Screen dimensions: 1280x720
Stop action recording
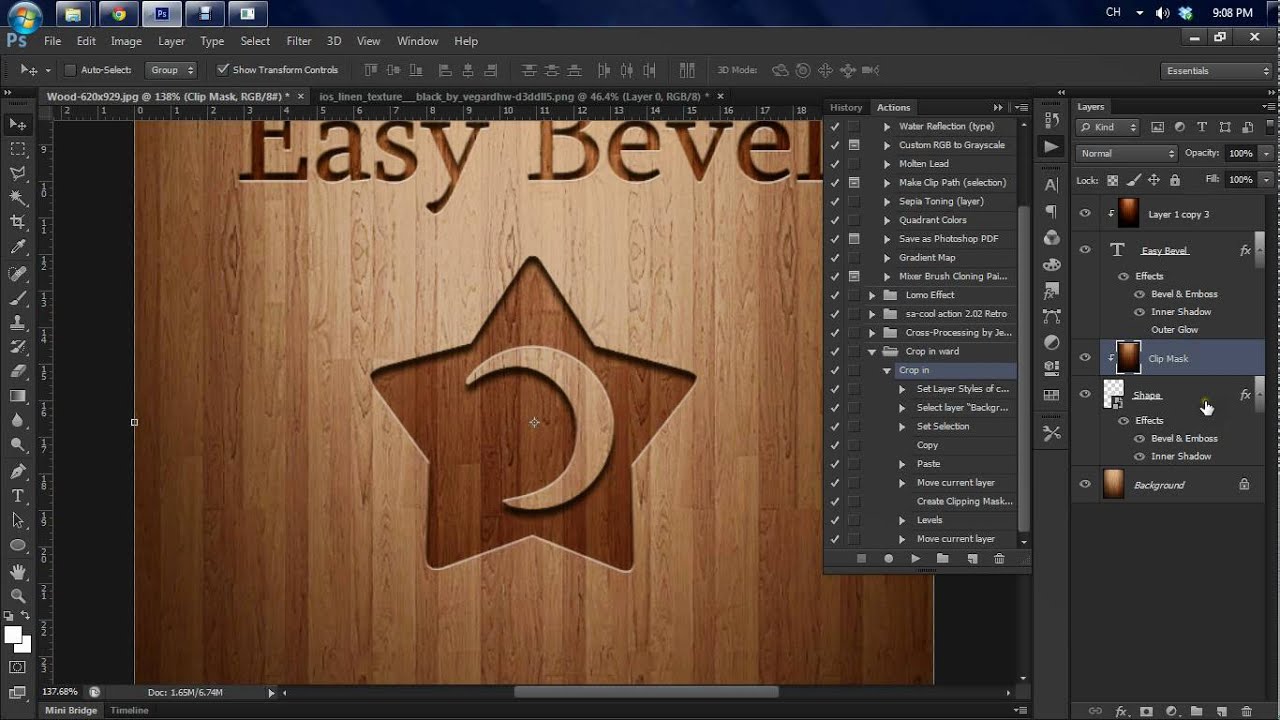[x=861, y=559]
